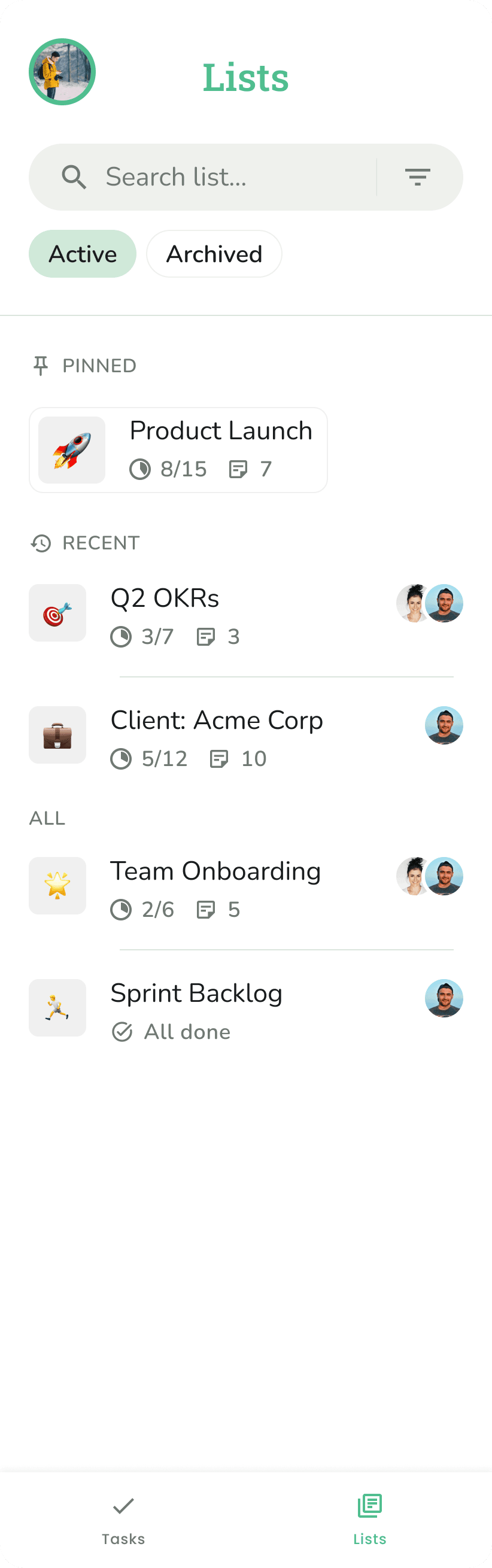This screenshot has width=492, height=1568.
Task: Click the history icon next to RECENT
Action: (x=41, y=543)
